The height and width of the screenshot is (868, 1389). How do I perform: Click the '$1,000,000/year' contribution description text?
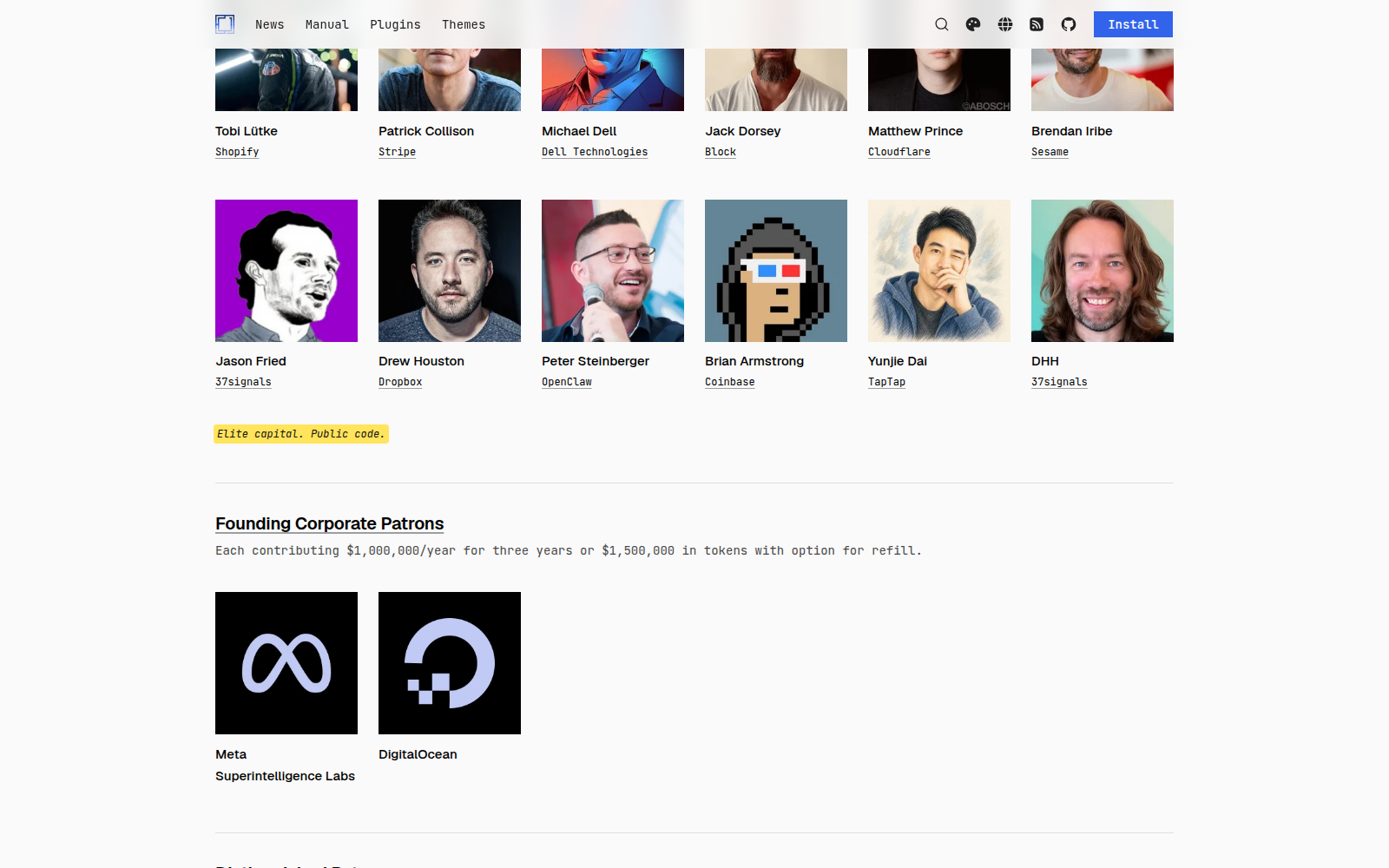(569, 550)
